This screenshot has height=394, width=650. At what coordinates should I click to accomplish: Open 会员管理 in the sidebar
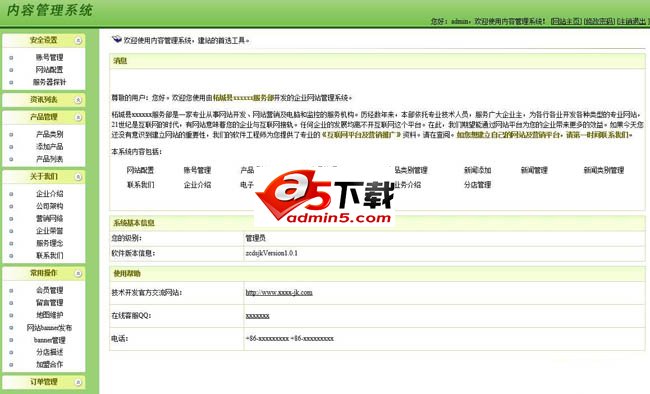[49, 290]
